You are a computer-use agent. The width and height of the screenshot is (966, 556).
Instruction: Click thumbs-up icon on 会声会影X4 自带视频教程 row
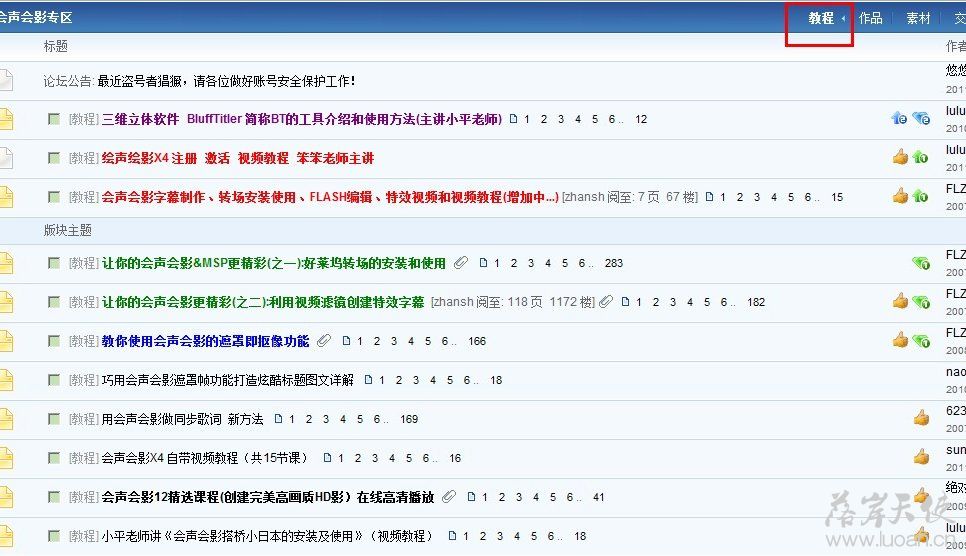pyautogui.click(x=921, y=457)
